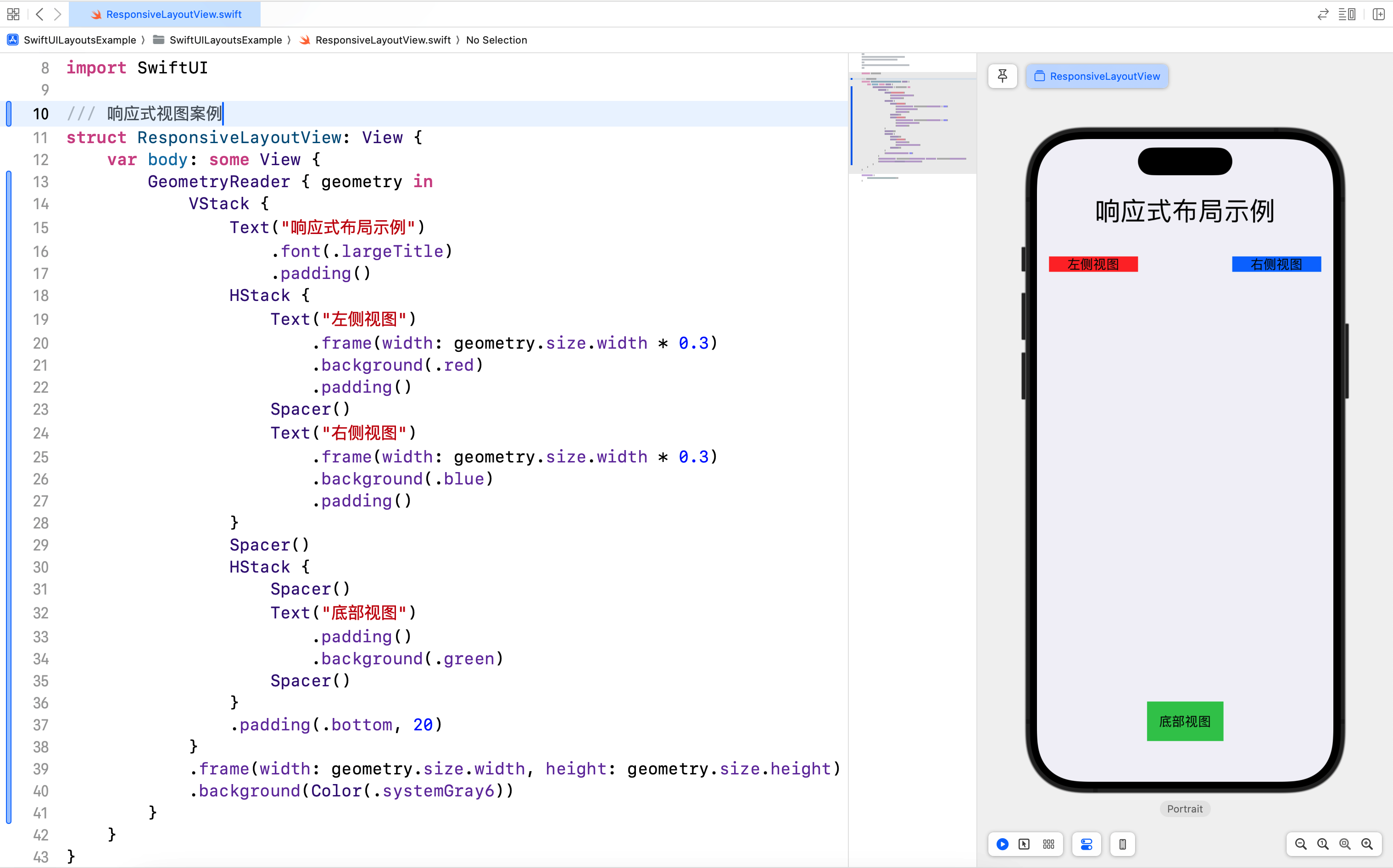Click line number 10 in gutter
1393x868 pixels.
(40, 114)
